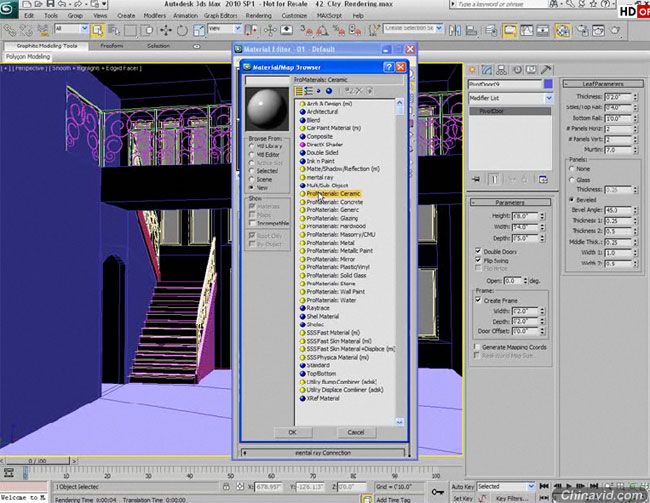650x503 pixels.
Task: Collapse the Parameters rollout
Action: point(510,202)
